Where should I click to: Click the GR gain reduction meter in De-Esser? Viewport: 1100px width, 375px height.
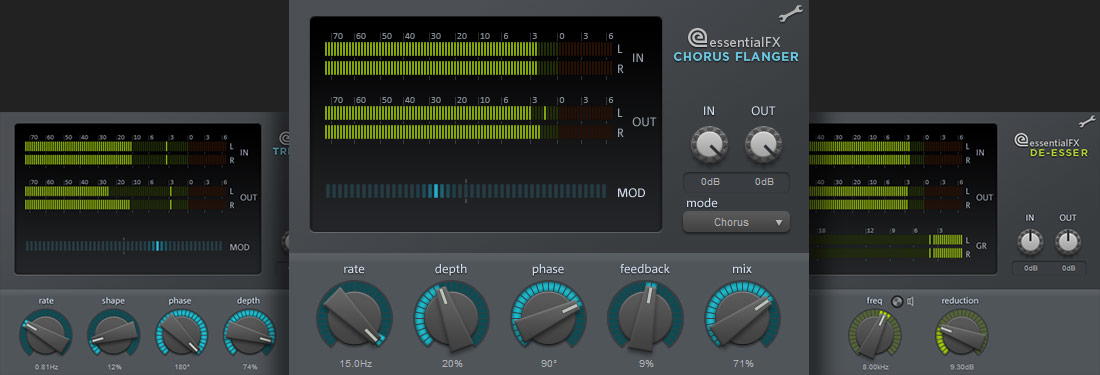coord(886,247)
